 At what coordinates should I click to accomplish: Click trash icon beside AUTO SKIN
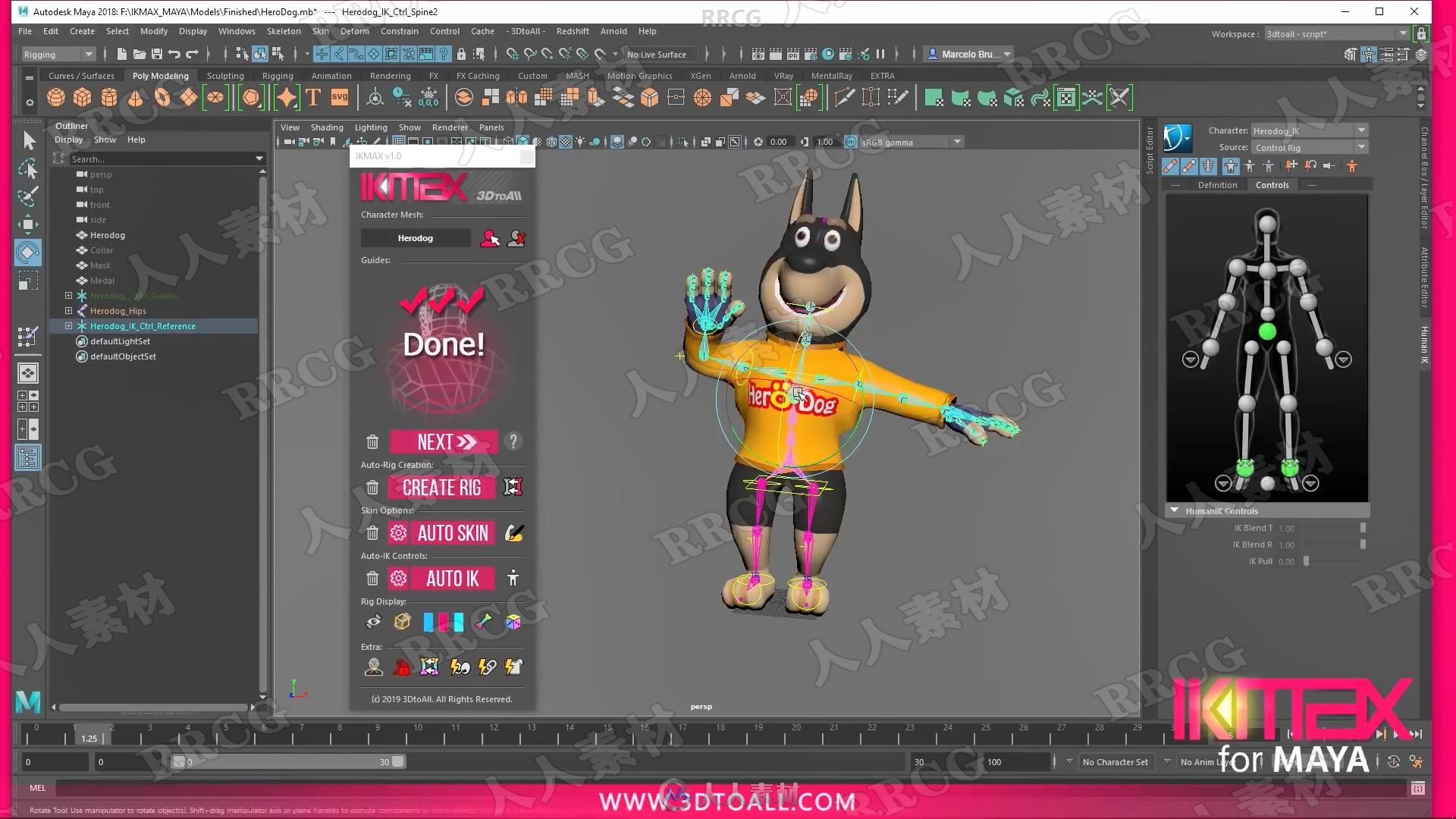coord(372,533)
